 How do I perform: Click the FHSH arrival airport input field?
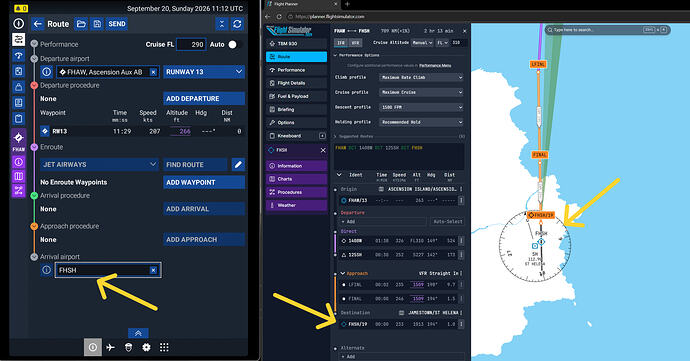[x=108, y=270]
